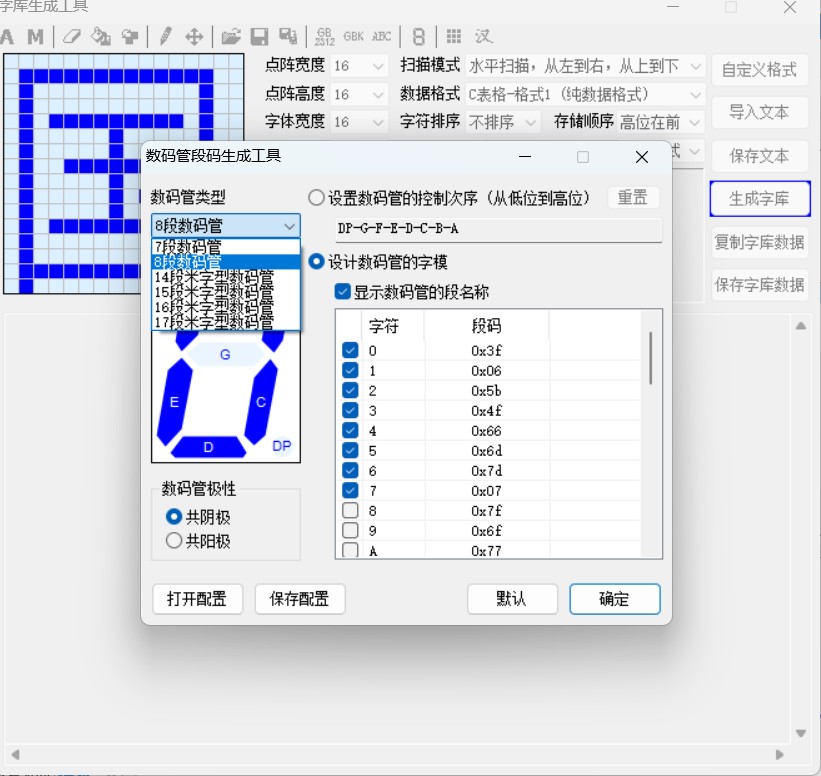Click the 保存配置 button
This screenshot has height=776, width=821.
coord(300,598)
